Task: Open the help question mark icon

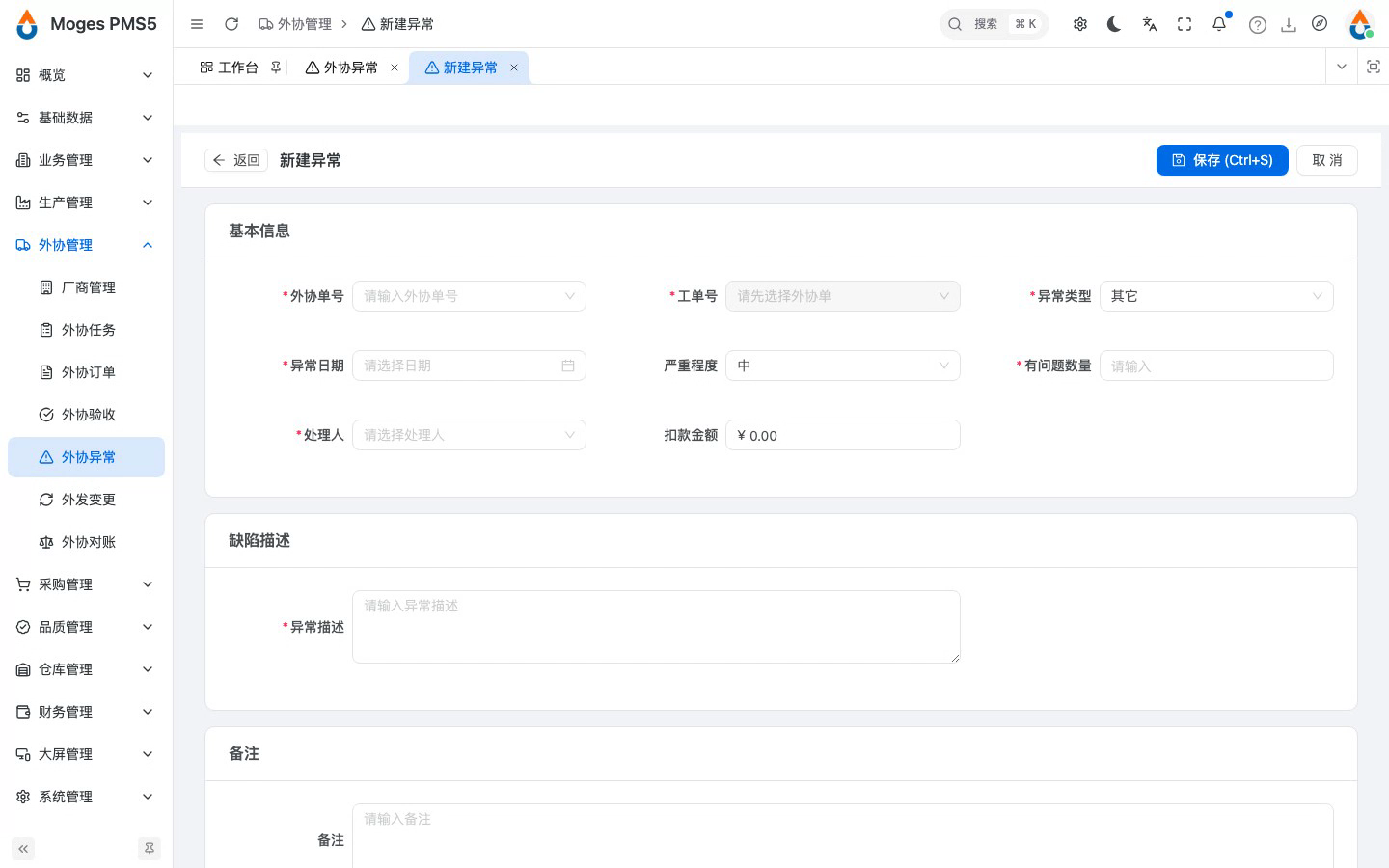Action: [x=1258, y=25]
